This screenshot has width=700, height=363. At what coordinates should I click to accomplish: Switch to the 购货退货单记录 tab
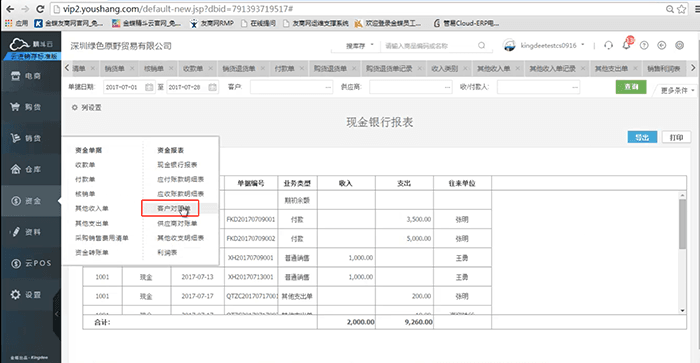coord(389,68)
